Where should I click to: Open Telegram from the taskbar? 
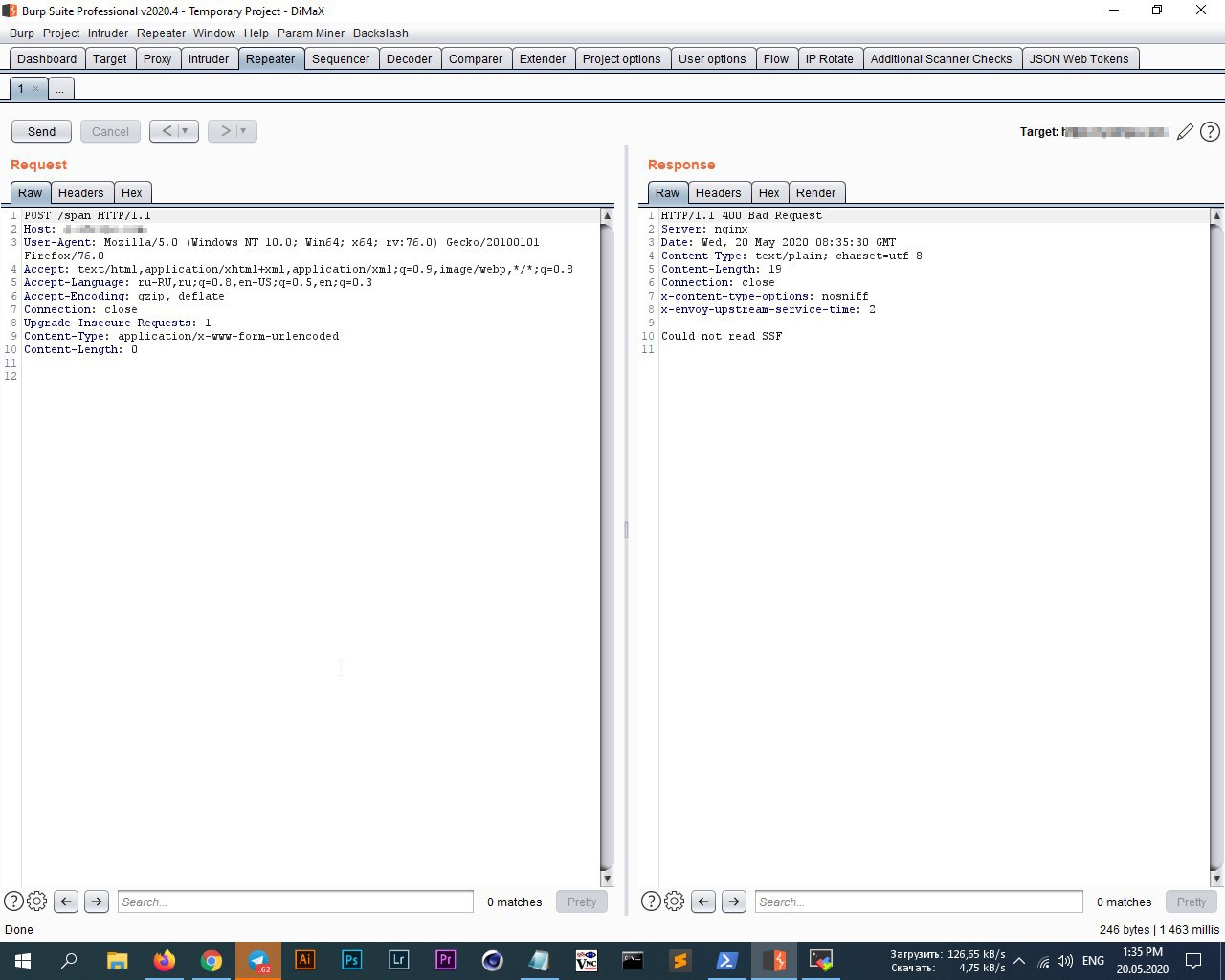(258, 961)
